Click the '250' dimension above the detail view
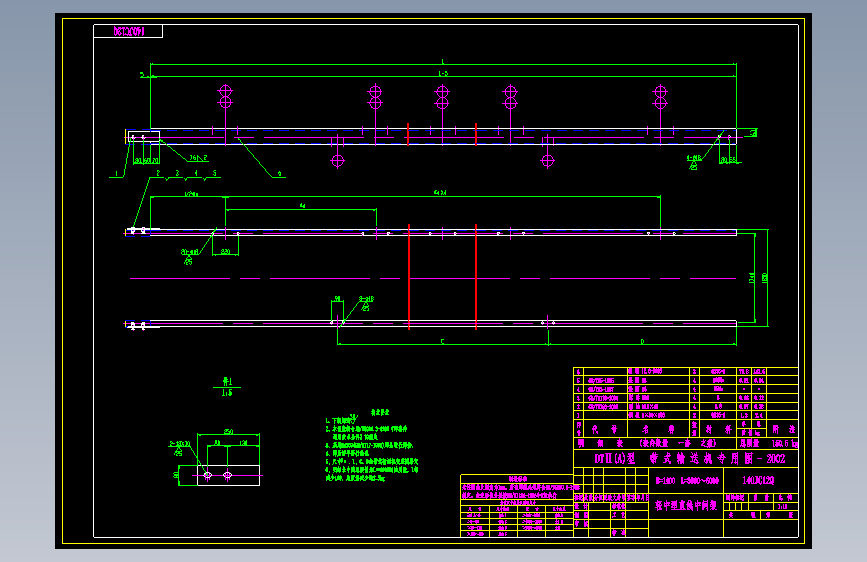This screenshot has width=867, height=562. [228, 431]
